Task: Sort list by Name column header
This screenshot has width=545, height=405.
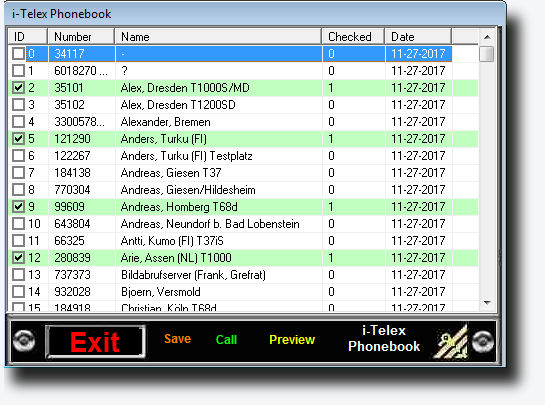Action: click(x=218, y=37)
